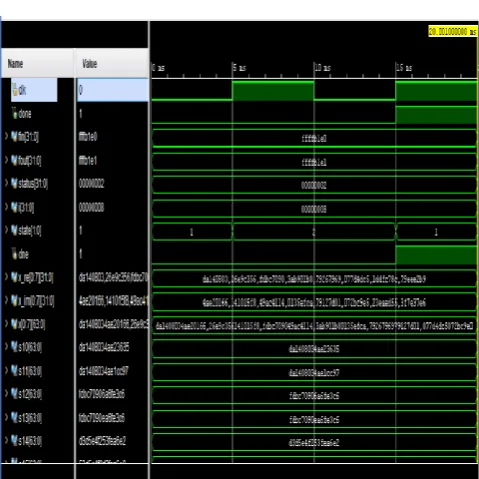Image resolution: width=479 pixels, height=479 pixels.
Task: Expand the fin[31:0] bus
Action: tap(6, 136)
